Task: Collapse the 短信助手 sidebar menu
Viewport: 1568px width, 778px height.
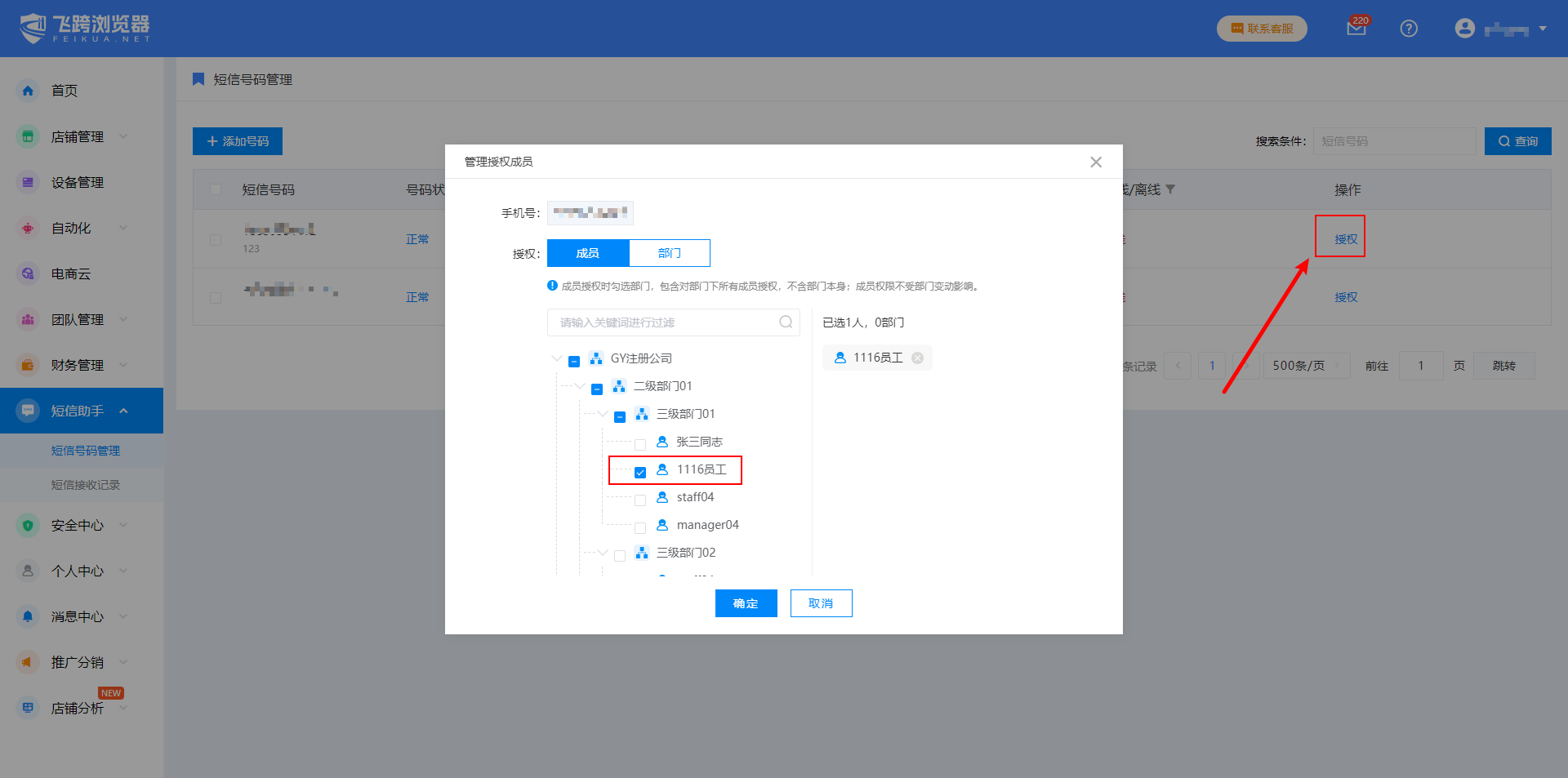Action: coord(123,411)
